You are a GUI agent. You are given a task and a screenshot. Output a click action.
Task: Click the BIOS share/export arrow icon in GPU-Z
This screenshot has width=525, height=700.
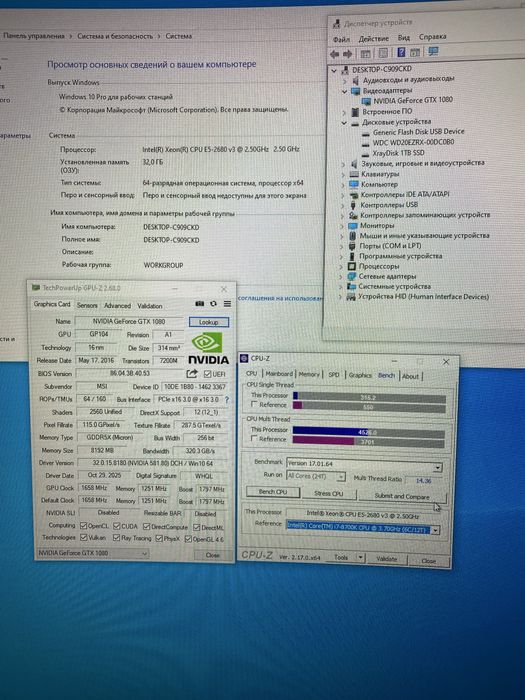point(192,374)
